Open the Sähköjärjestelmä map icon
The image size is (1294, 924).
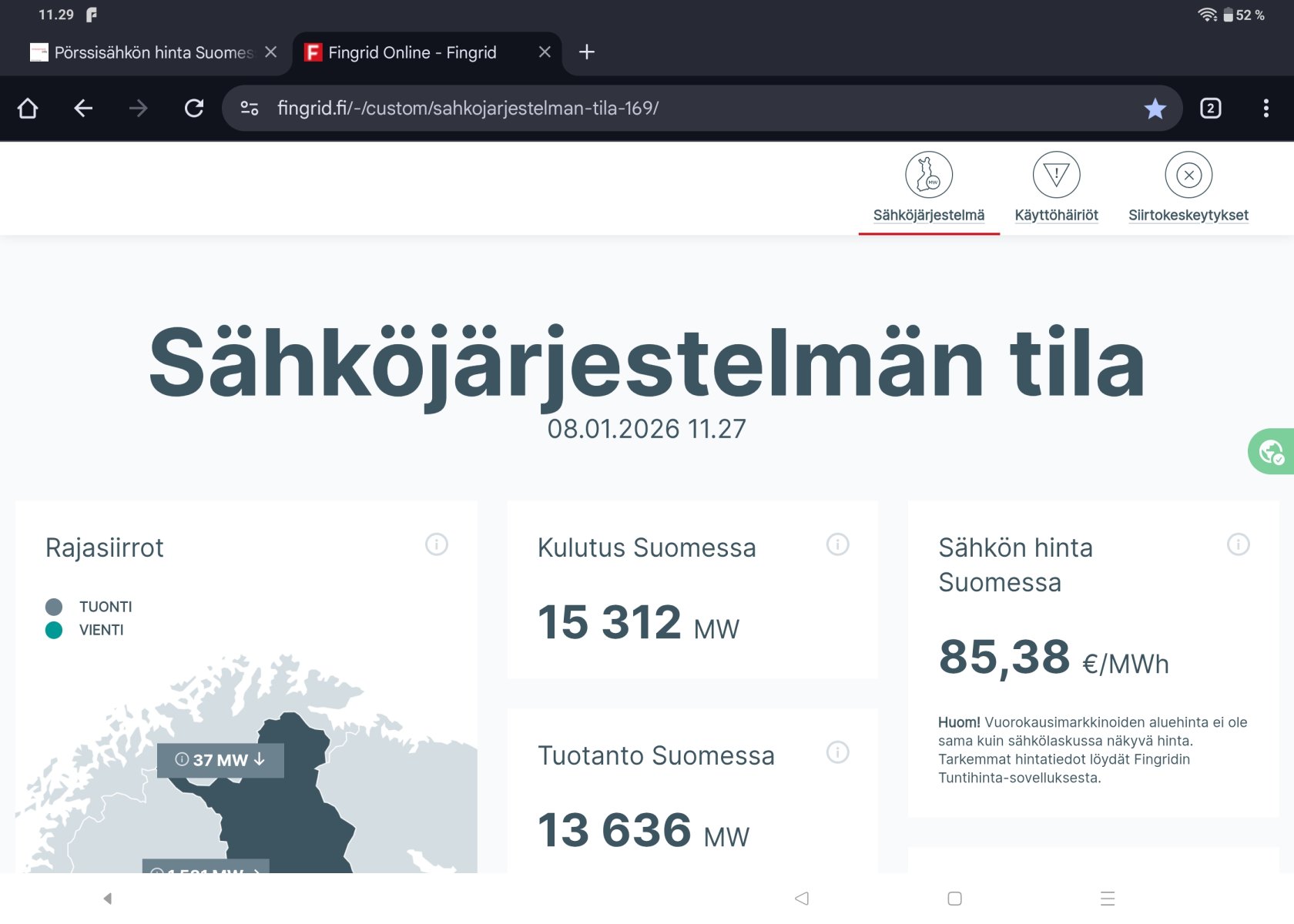coord(928,176)
